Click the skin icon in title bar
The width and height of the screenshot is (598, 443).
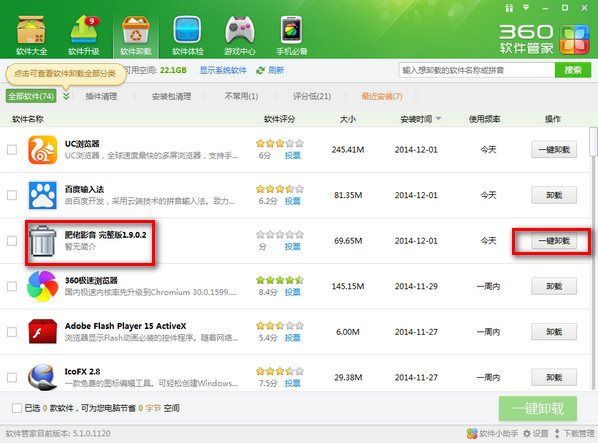(x=509, y=8)
